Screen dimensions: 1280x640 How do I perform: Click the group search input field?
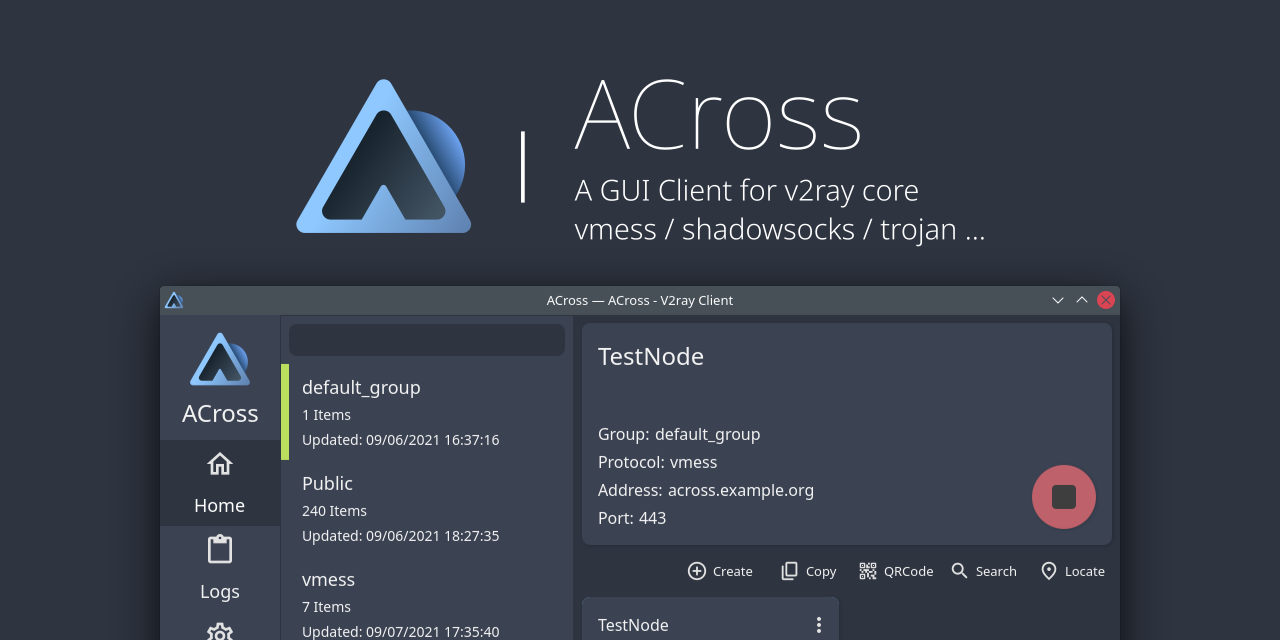tap(427, 340)
